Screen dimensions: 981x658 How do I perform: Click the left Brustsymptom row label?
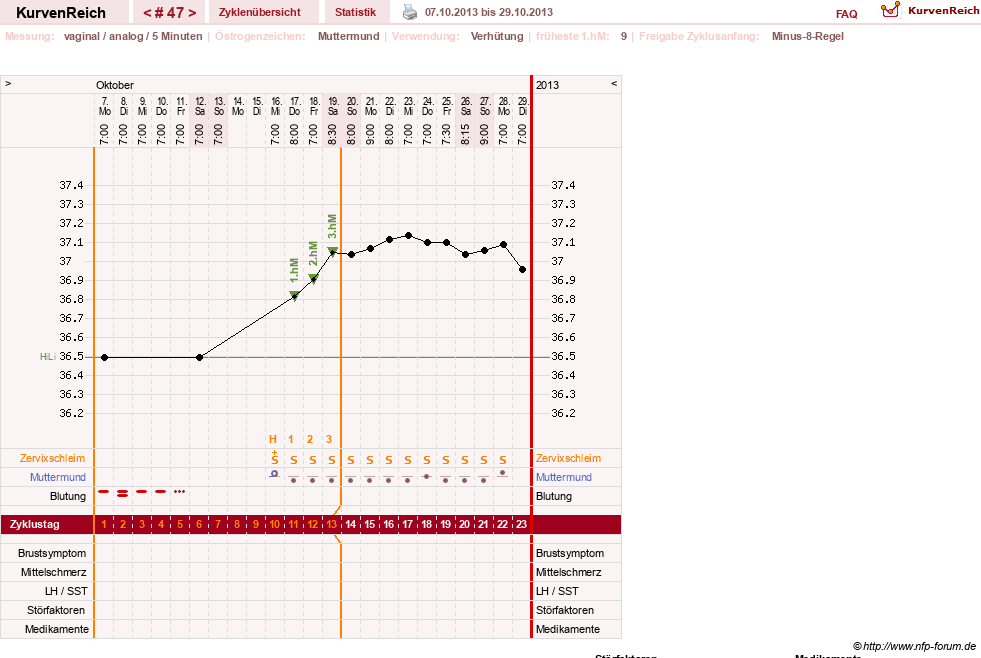click(x=52, y=554)
